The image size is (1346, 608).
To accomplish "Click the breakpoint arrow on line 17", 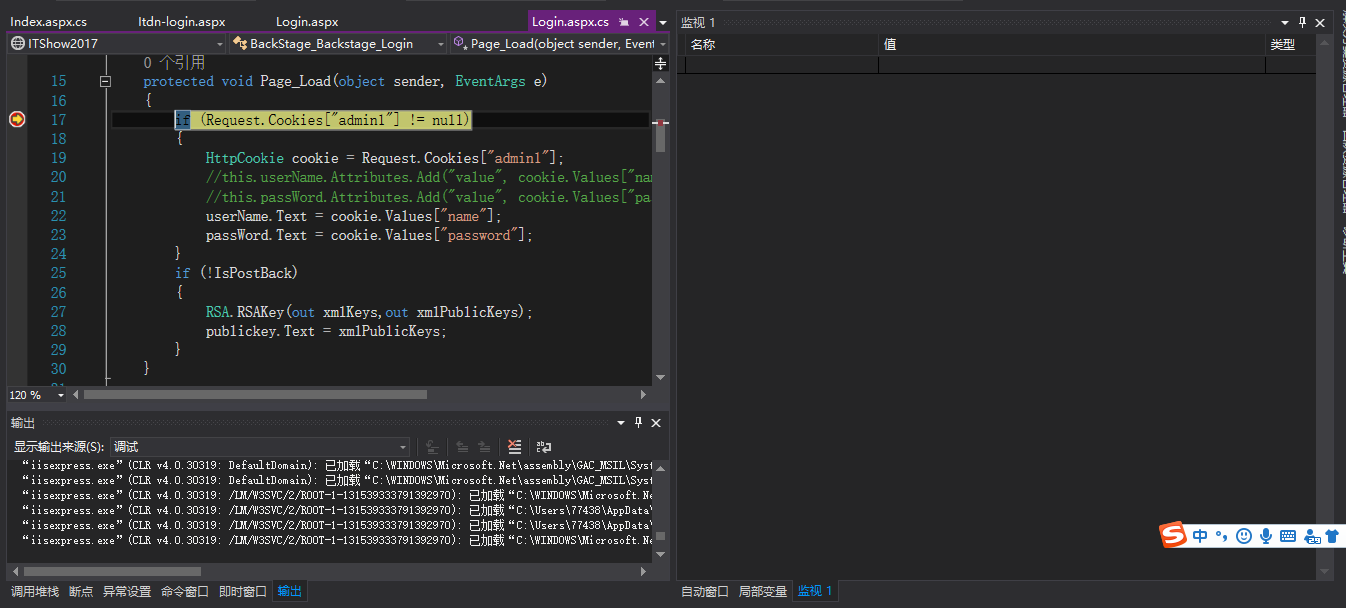I will click(17, 119).
